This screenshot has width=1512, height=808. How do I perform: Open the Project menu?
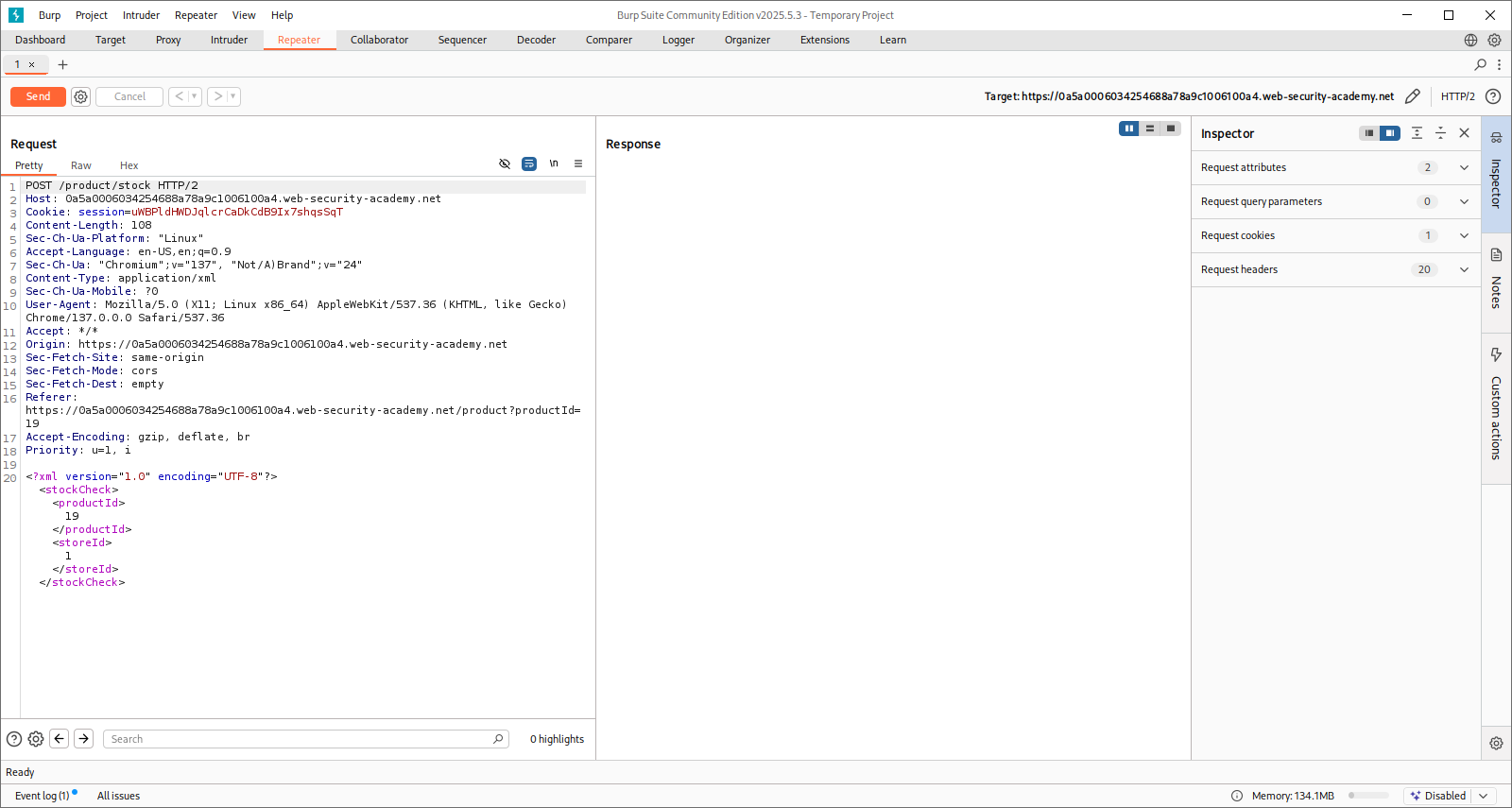click(92, 15)
